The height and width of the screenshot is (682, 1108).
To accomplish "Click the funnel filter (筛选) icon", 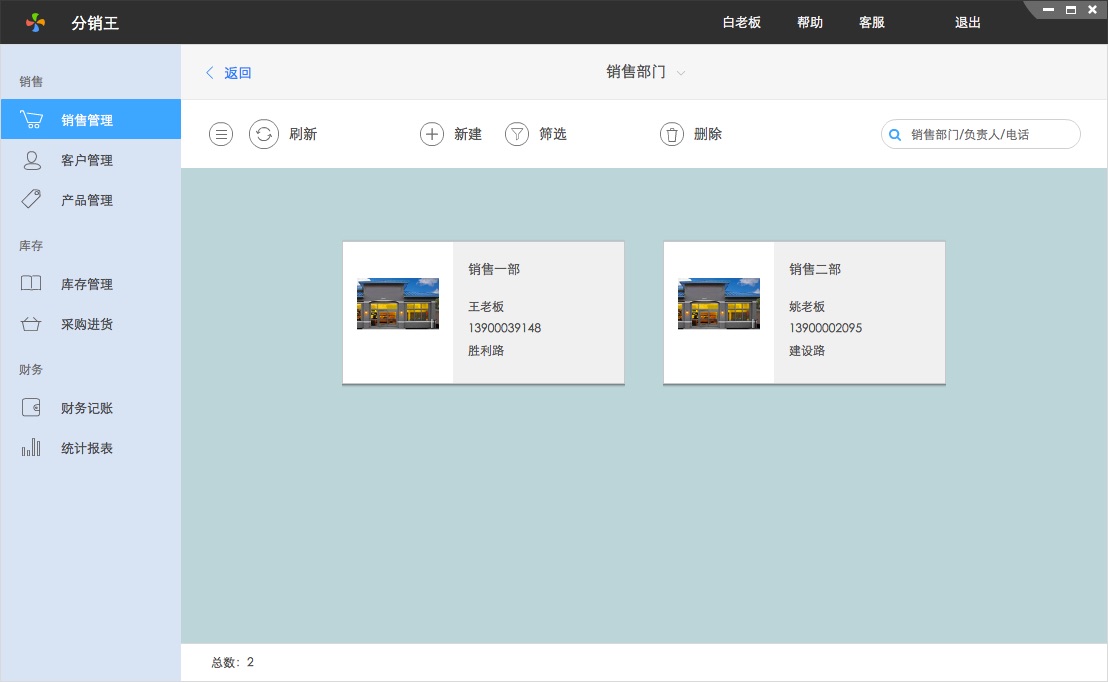I will point(516,134).
